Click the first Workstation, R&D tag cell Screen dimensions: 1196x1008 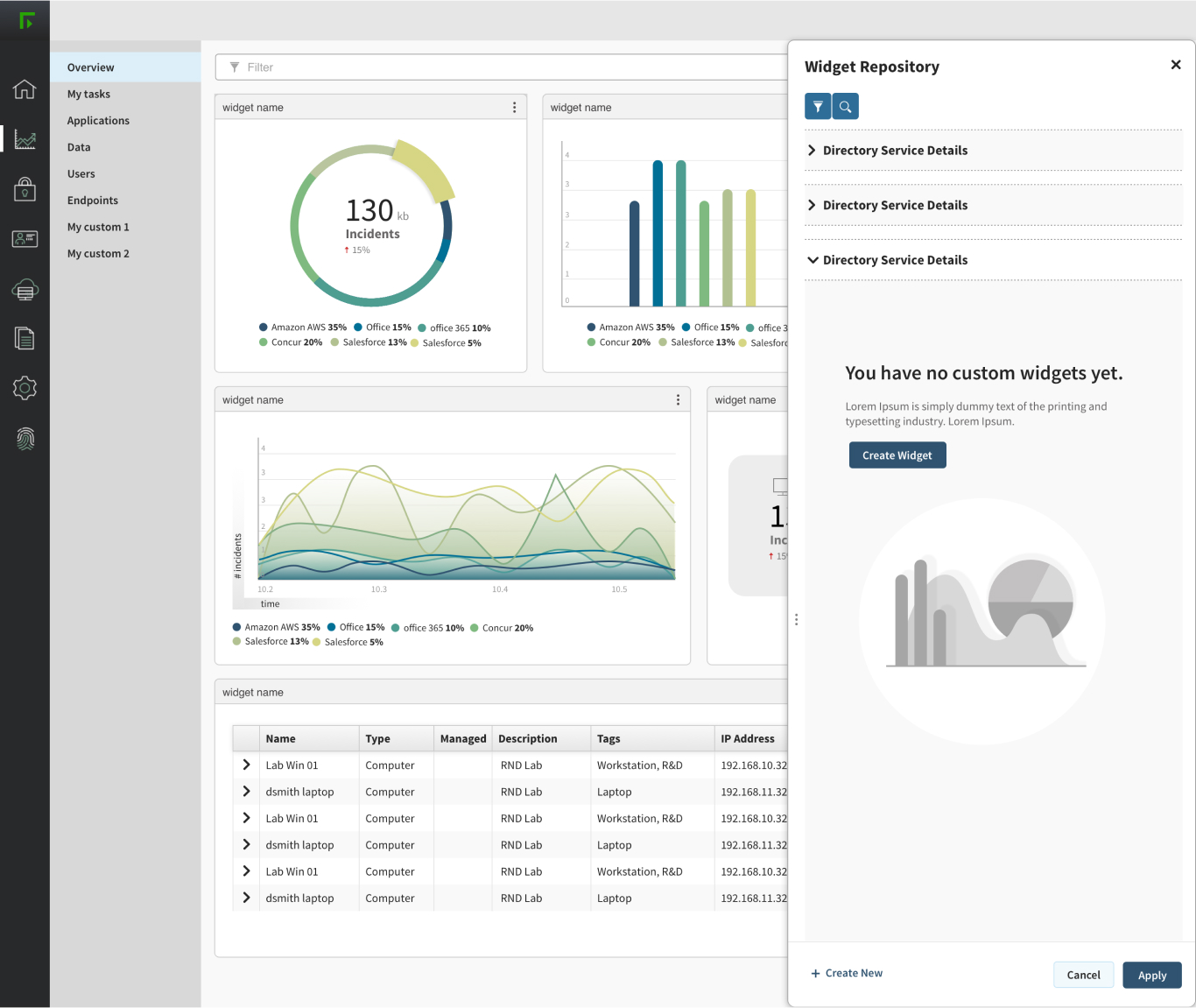(640, 765)
